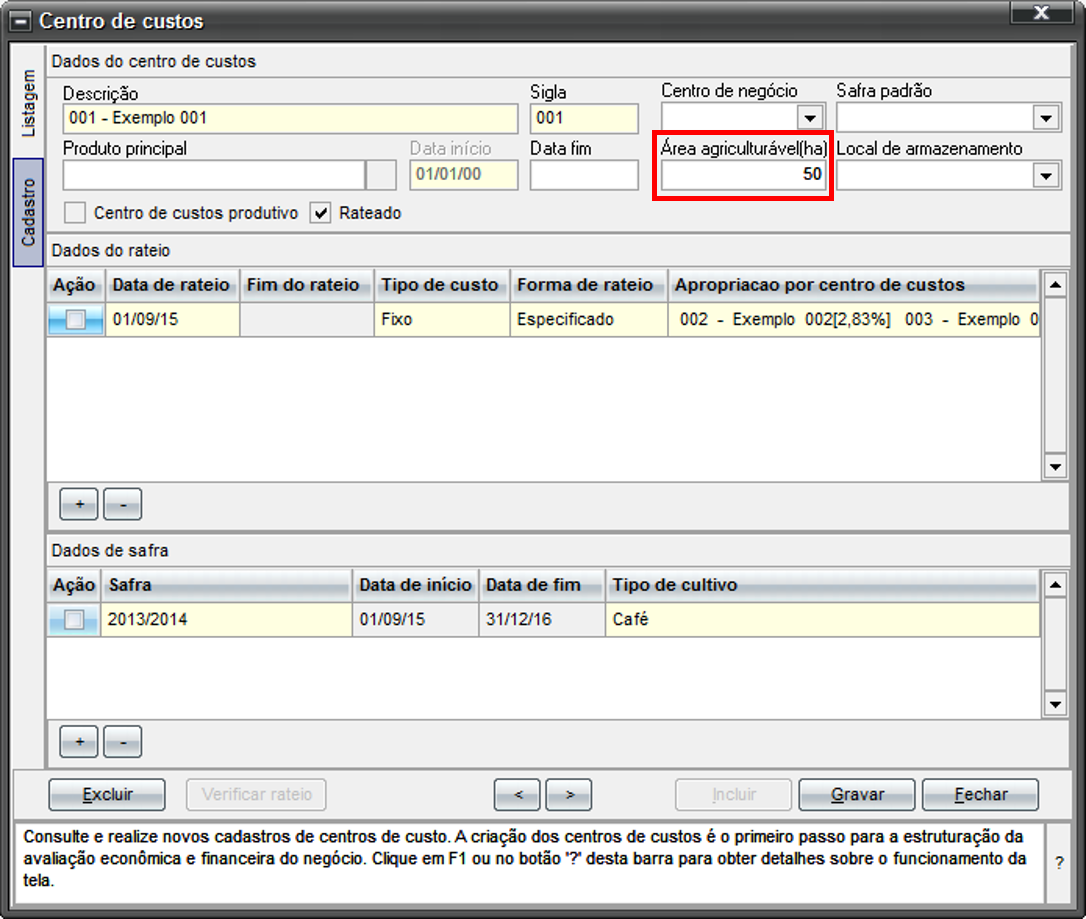Click the Tipo de cultivo column header
1086x919 pixels.
(822, 585)
